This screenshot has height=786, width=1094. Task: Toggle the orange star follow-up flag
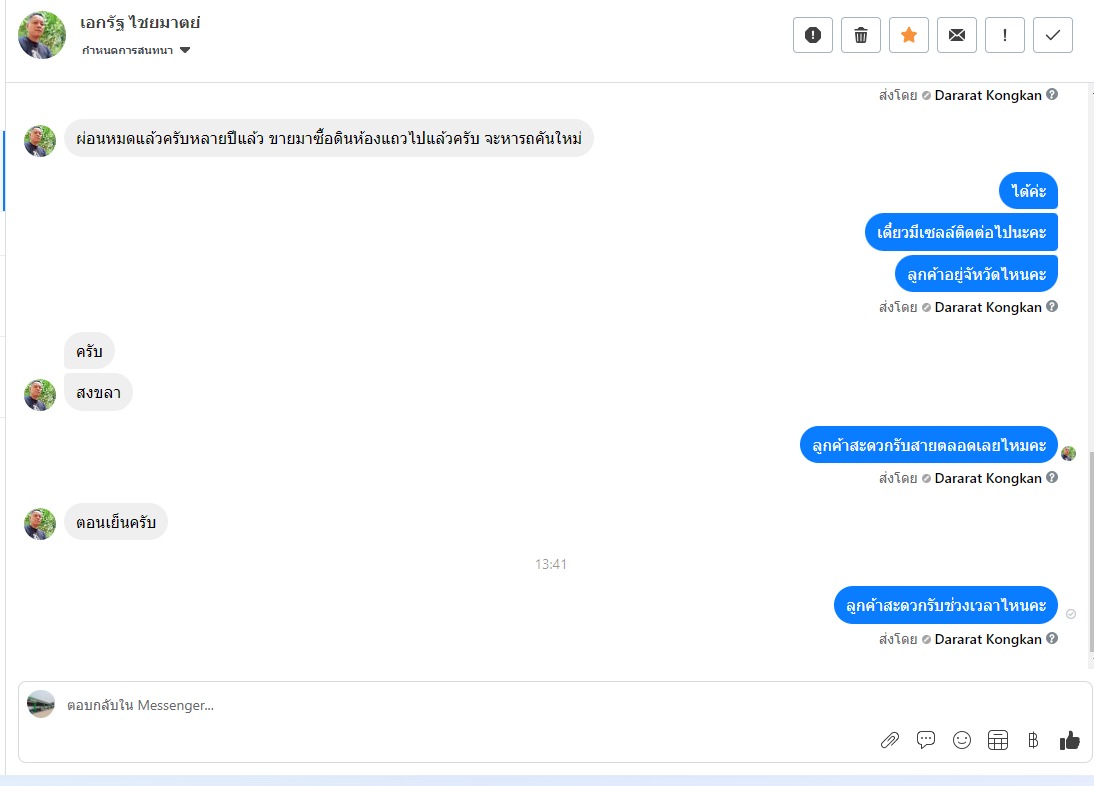(909, 35)
